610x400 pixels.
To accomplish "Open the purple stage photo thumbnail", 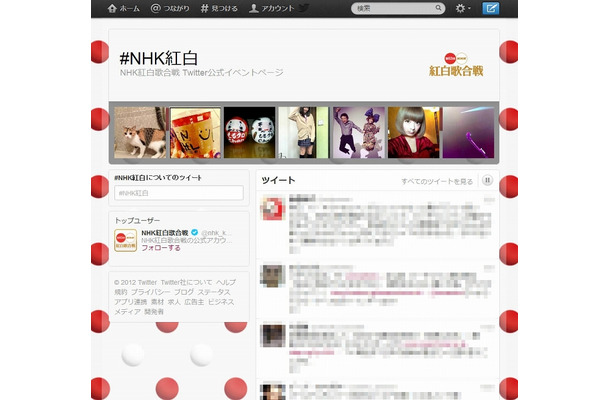I will (x=468, y=132).
